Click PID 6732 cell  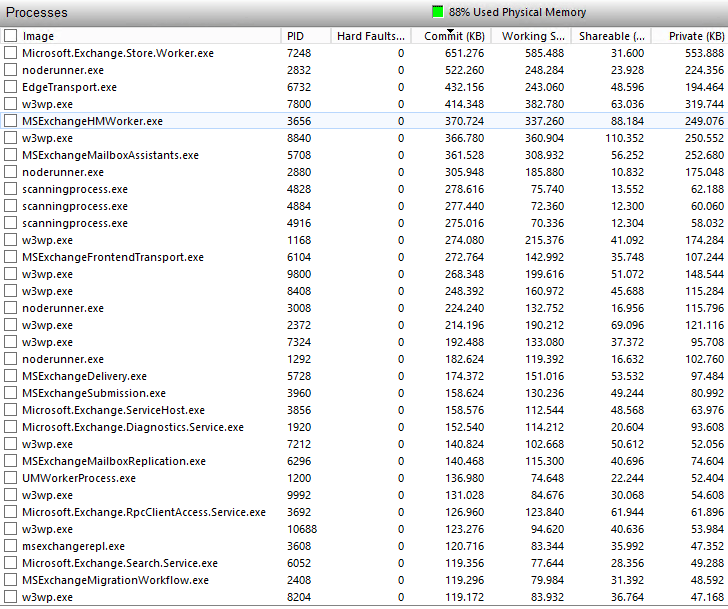pos(299,87)
